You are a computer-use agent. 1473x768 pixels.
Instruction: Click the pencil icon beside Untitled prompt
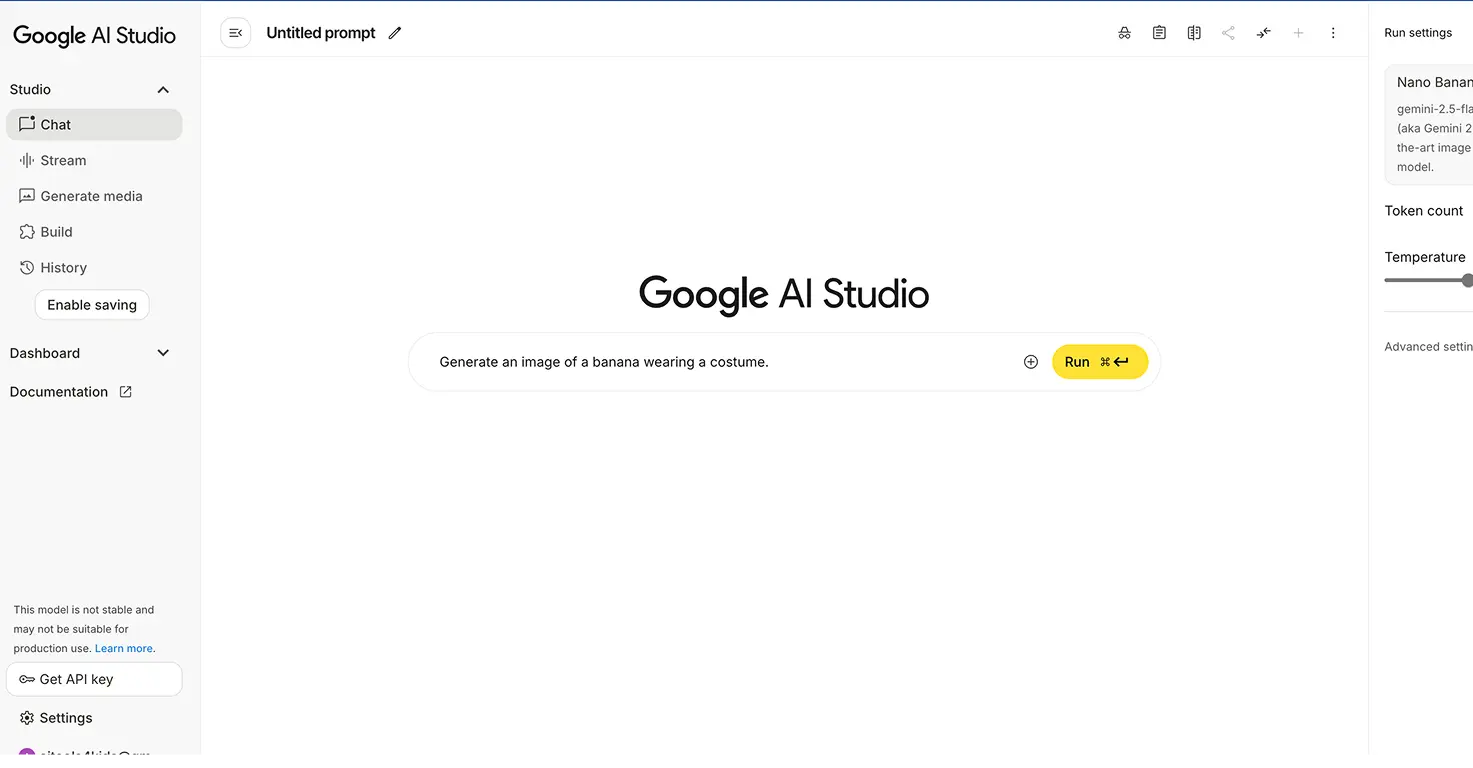395,33
